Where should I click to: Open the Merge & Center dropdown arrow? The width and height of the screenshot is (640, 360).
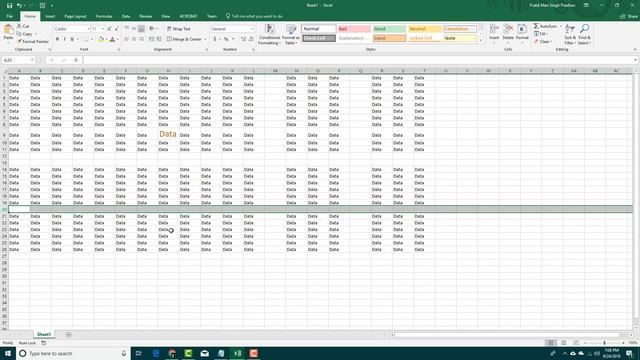205,39
